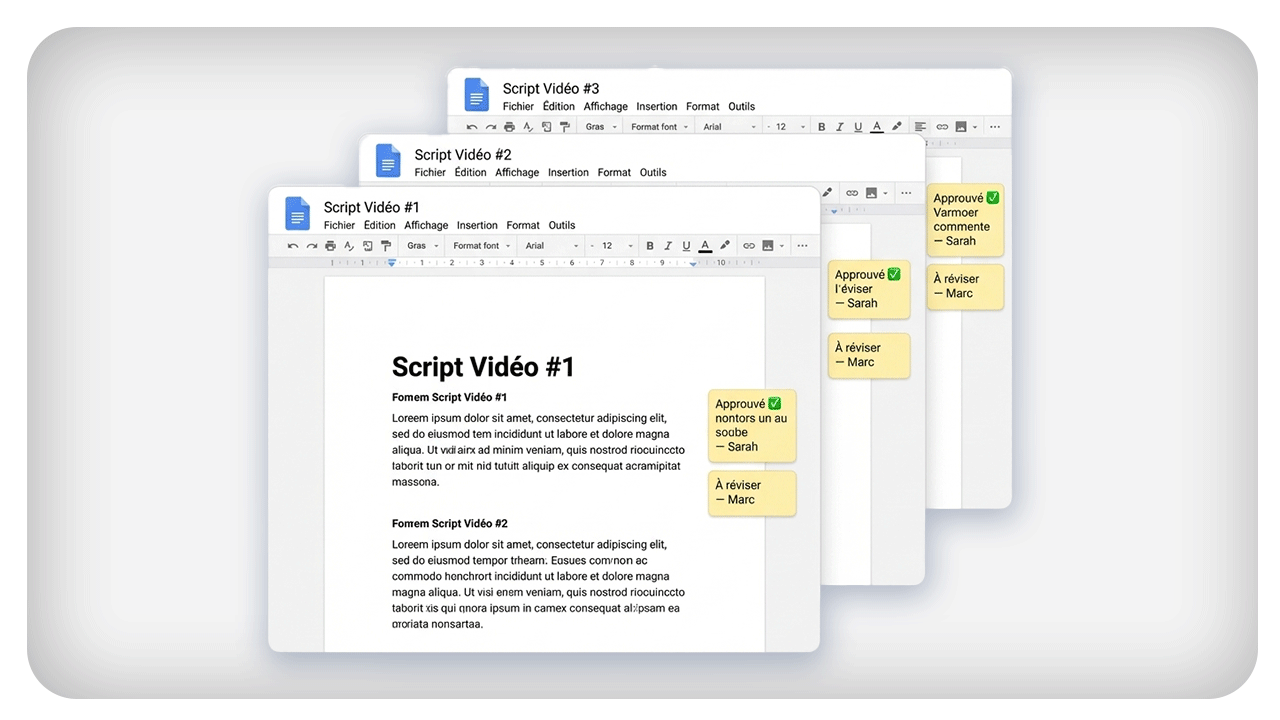Click the text color A in Script Vidéo #1 toolbar
Image resolution: width=1280 pixels, height=720 pixels.
coord(705,246)
